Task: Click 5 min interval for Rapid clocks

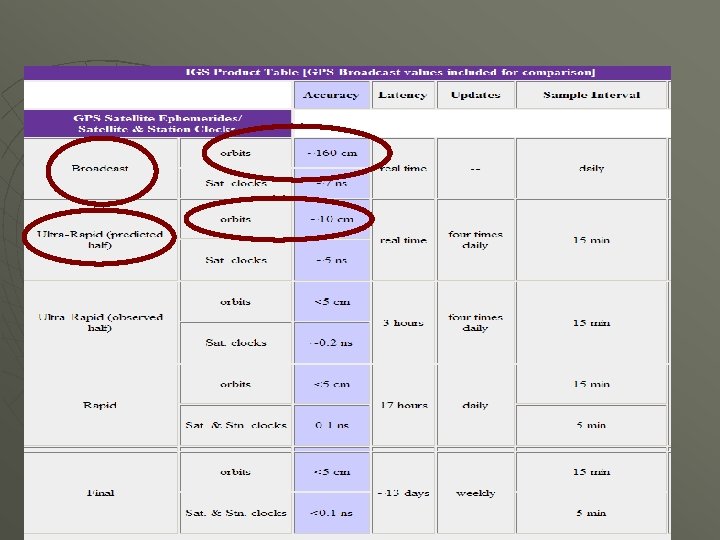Action: coord(591,426)
